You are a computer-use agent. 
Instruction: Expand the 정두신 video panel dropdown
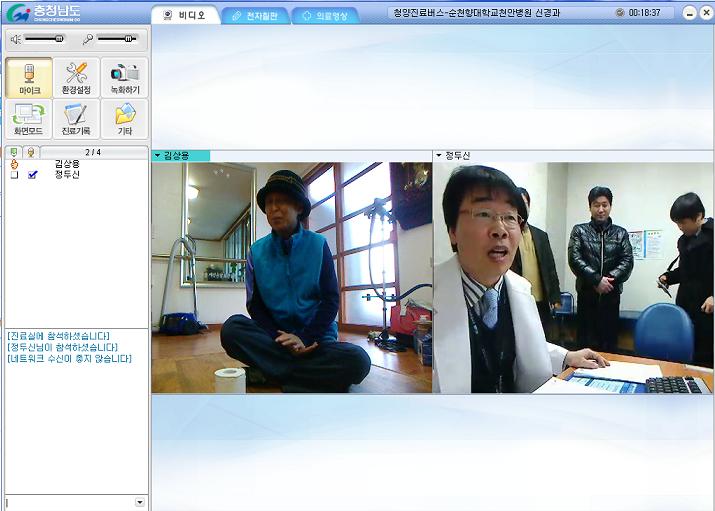click(438, 156)
